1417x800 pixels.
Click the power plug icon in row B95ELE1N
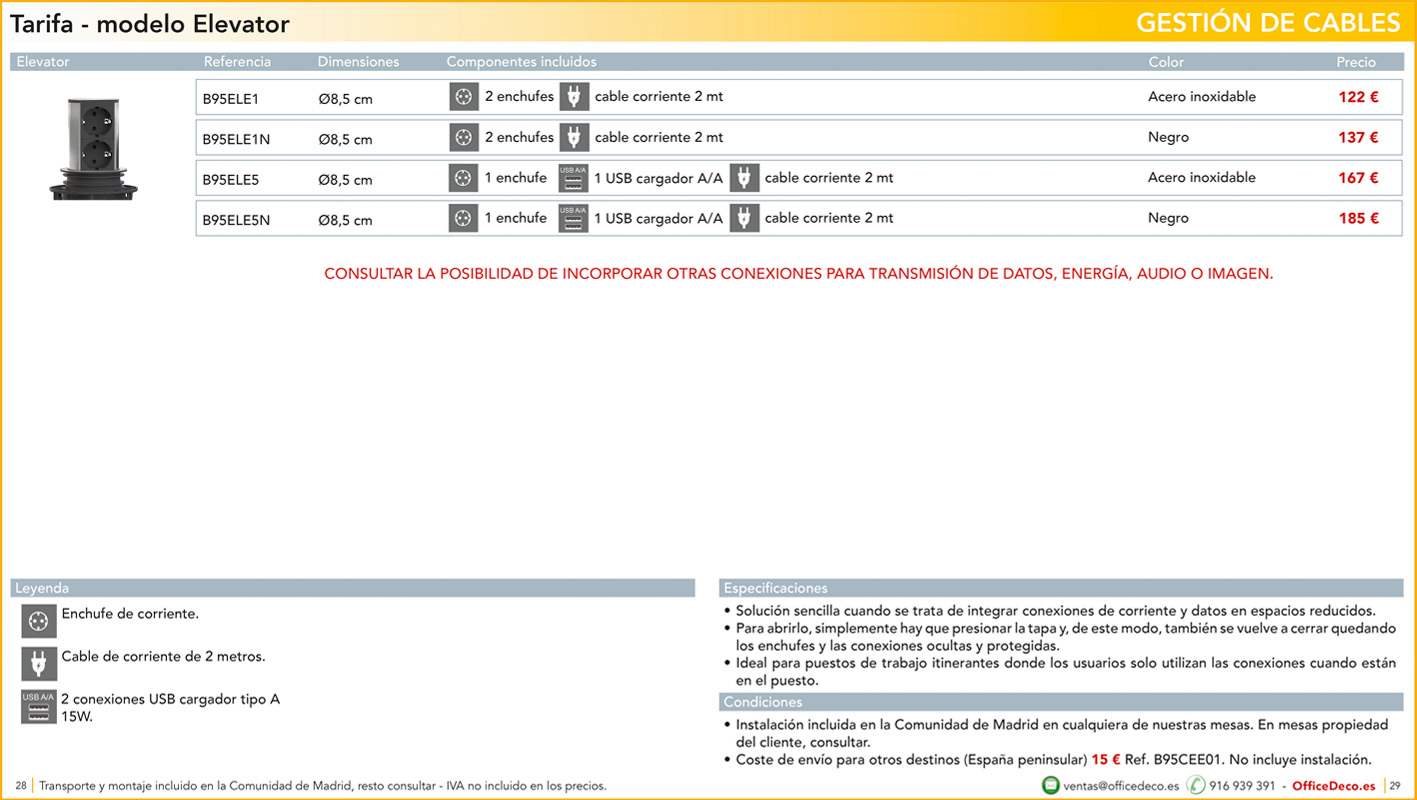[x=574, y=138]
